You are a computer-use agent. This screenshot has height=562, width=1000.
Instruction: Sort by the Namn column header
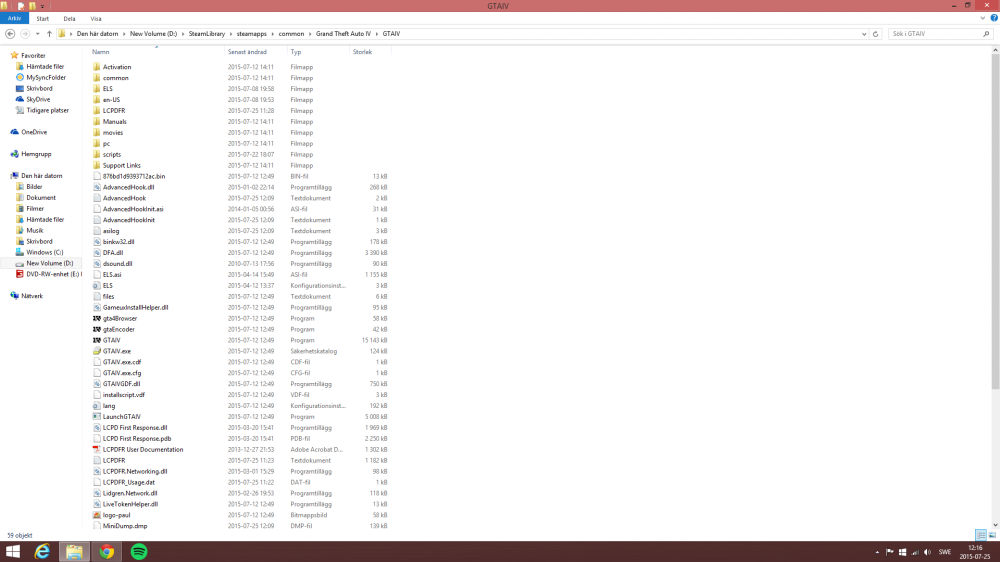100,52
